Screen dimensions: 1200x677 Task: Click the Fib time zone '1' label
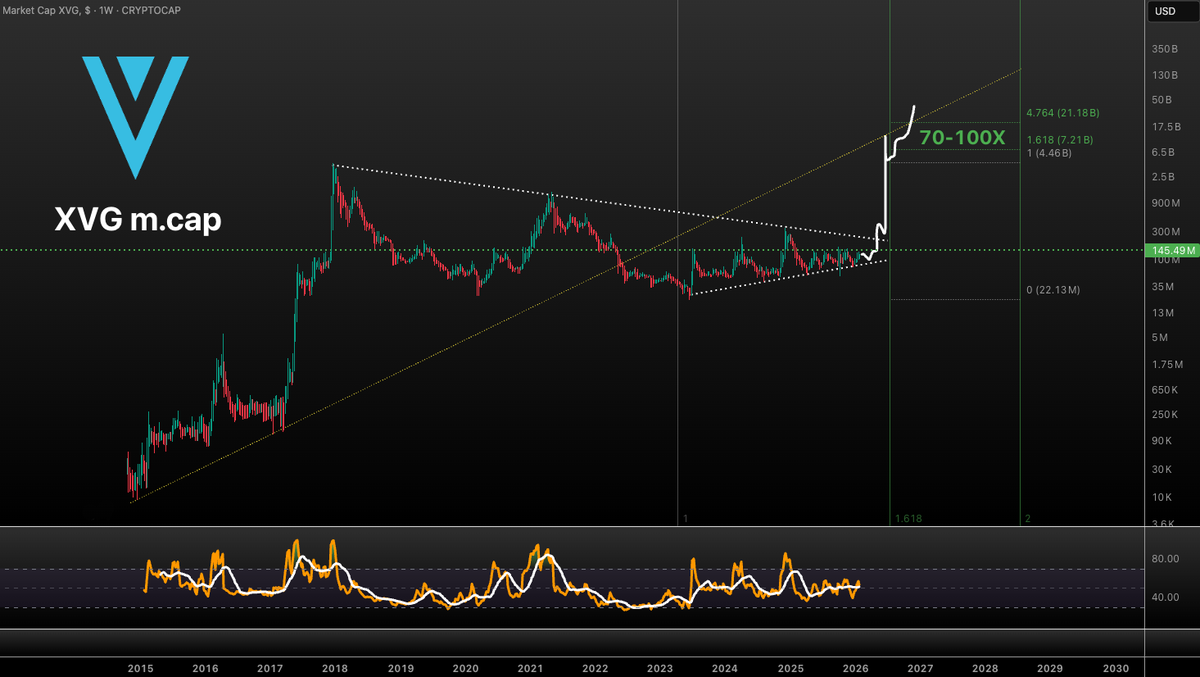point(686,519)
